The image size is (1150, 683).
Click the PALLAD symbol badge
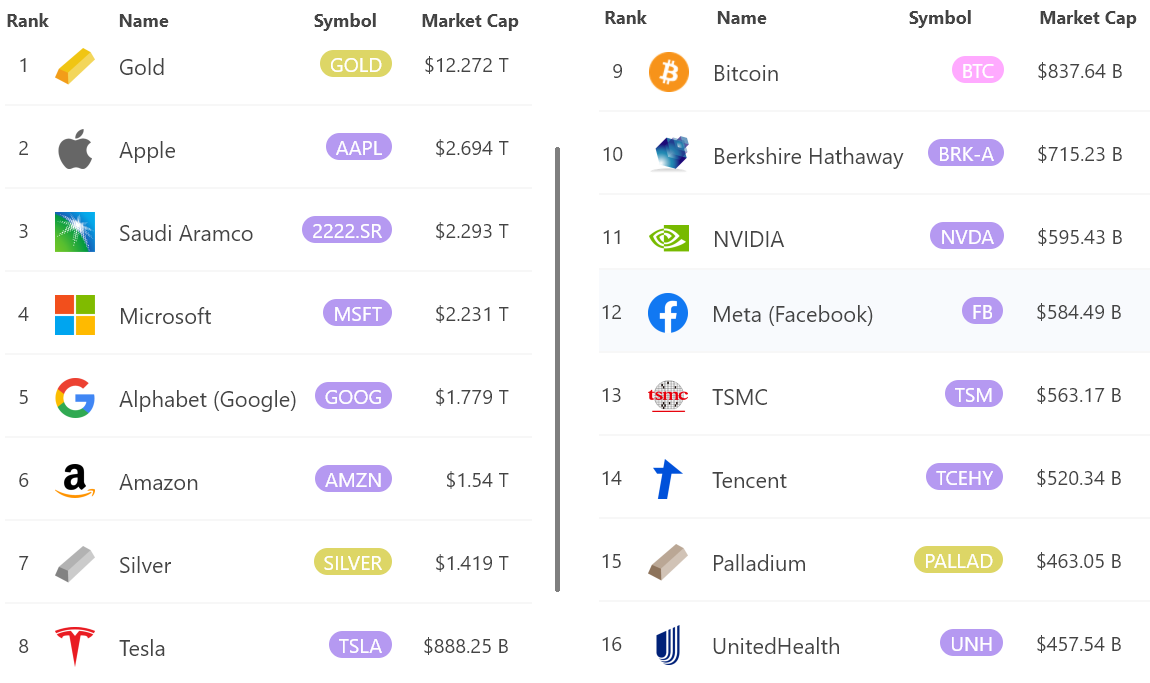pos(958,561)
